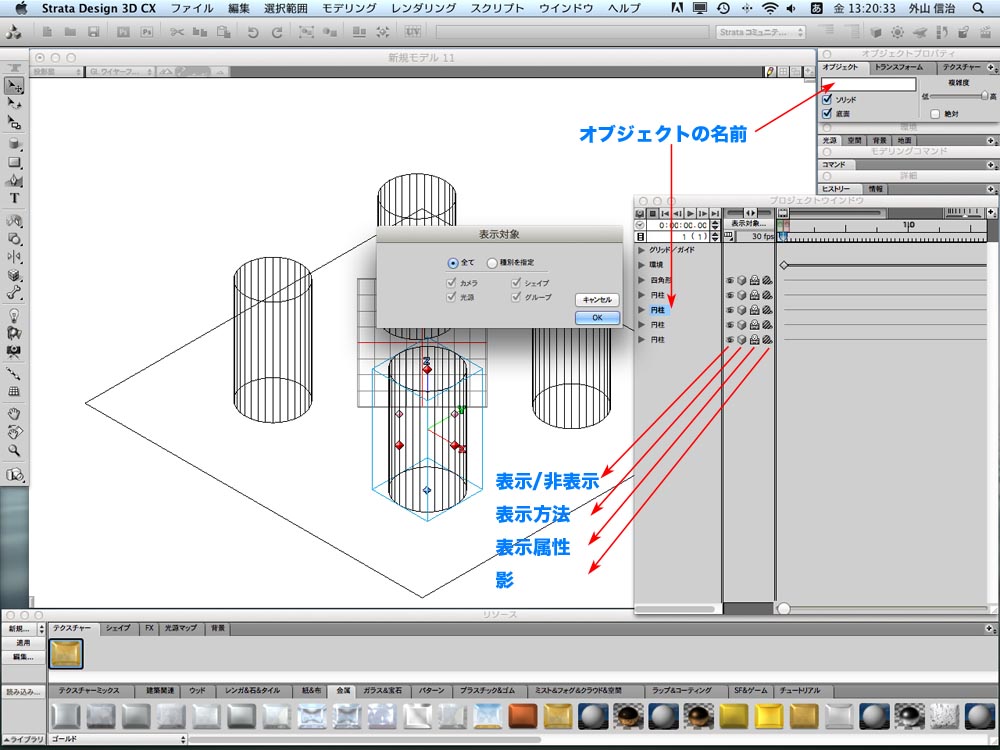Click the UV edit toolbar icon

413,32
